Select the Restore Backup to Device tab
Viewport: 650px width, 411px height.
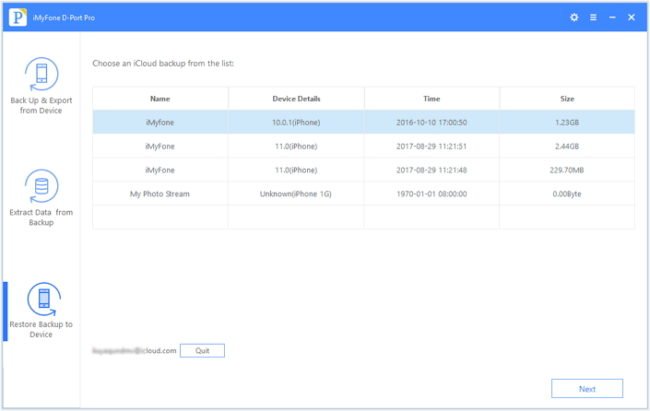(40, 329)
